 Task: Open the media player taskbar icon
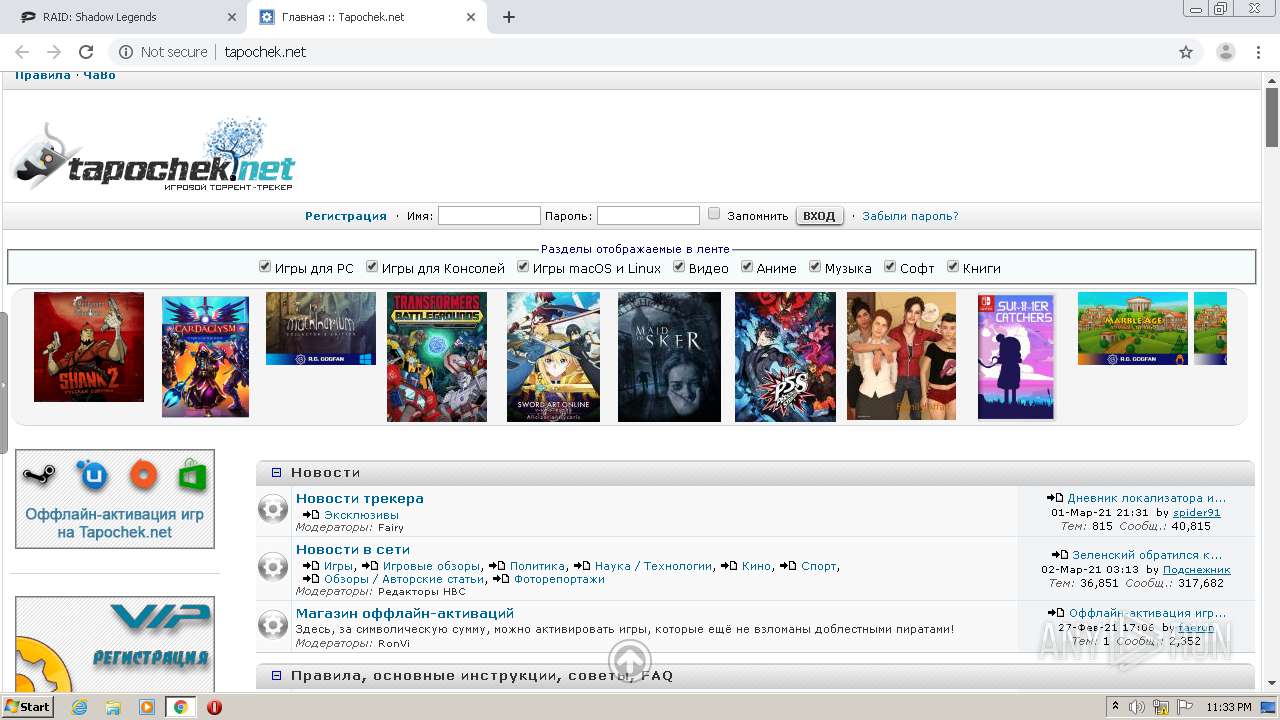(147, 707)
